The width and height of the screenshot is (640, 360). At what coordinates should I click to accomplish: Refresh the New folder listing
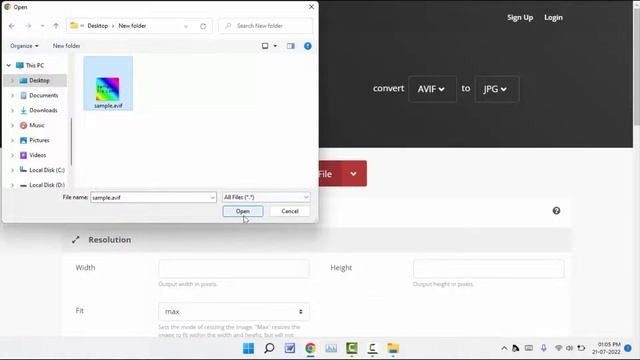point(203,26)
